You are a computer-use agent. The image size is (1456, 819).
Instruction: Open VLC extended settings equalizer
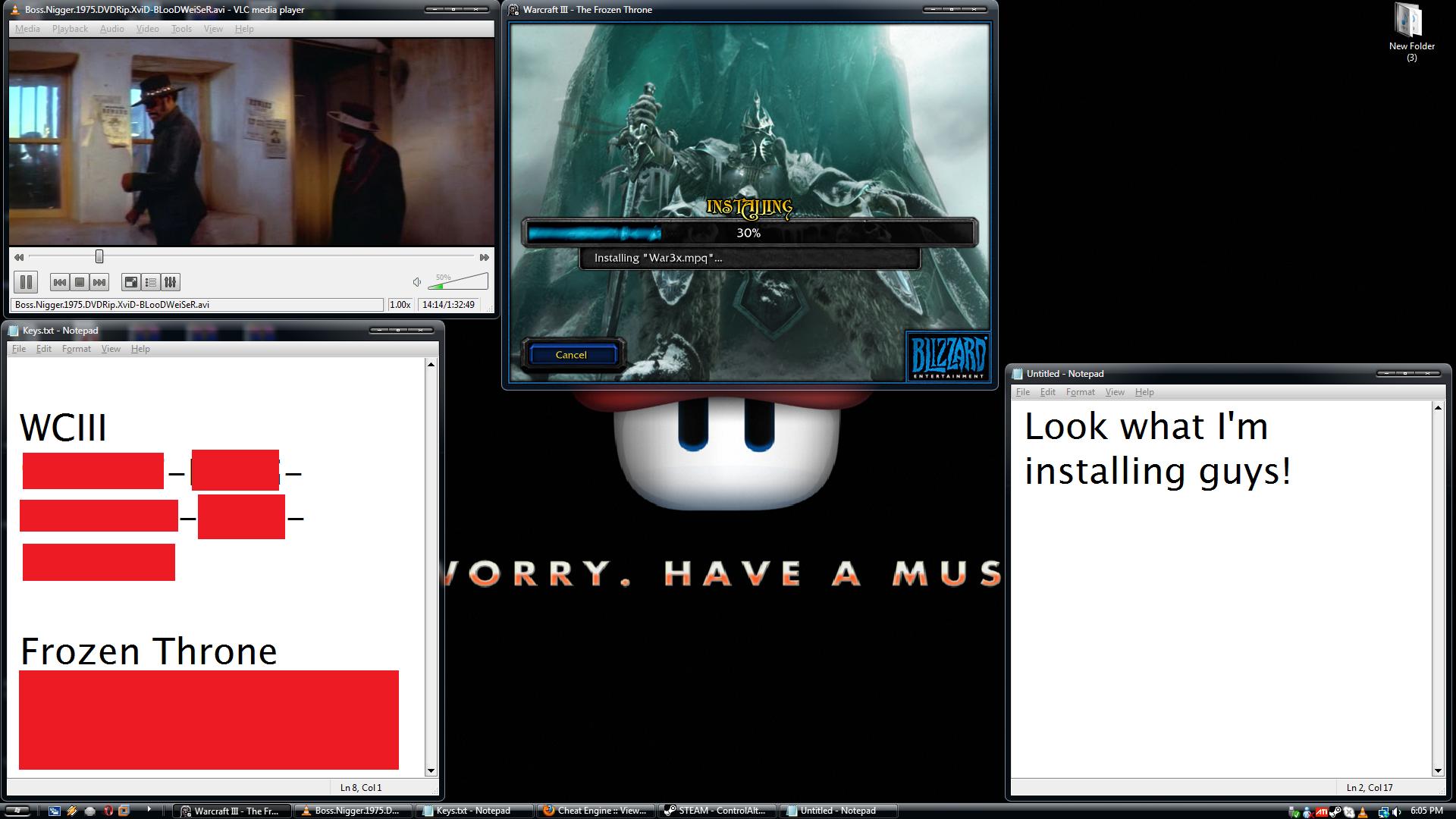click(171, 282)
